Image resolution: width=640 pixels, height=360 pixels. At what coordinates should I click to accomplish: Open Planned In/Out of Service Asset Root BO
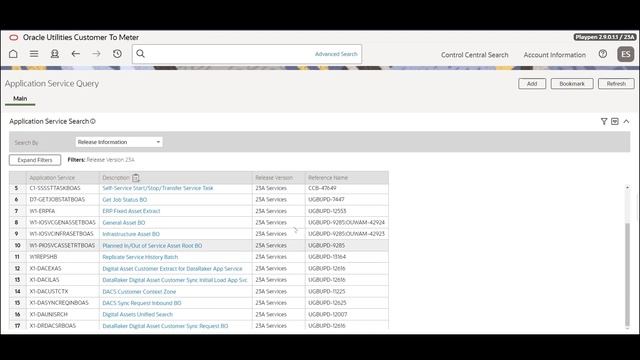pos(152,246)
